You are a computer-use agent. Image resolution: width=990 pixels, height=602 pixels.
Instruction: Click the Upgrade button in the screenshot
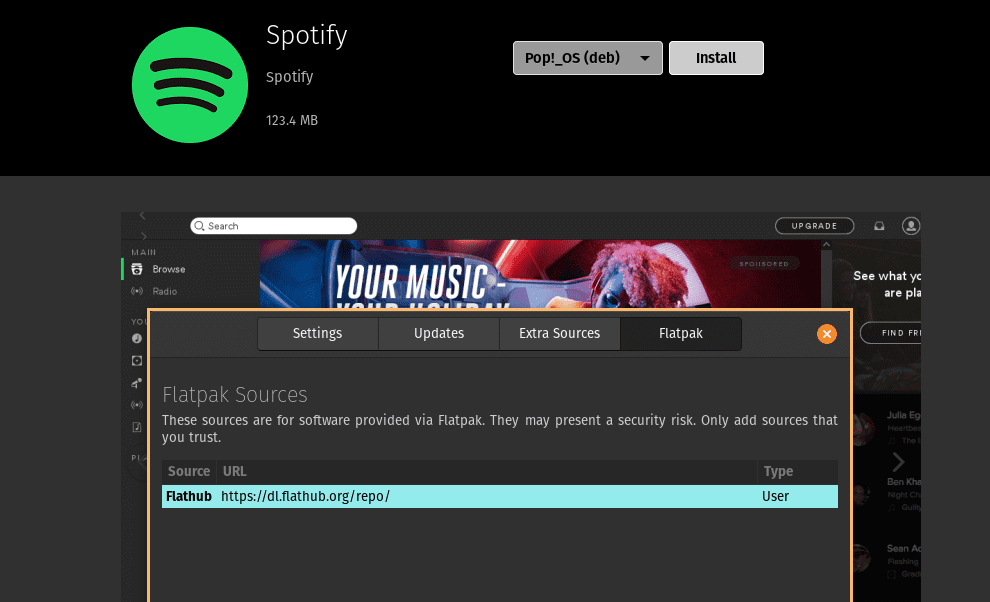[814, 226]
